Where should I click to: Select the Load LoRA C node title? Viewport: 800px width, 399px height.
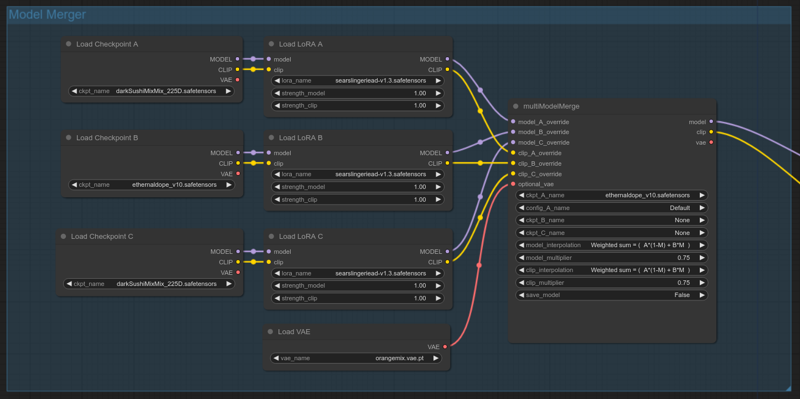click(301, 237)
